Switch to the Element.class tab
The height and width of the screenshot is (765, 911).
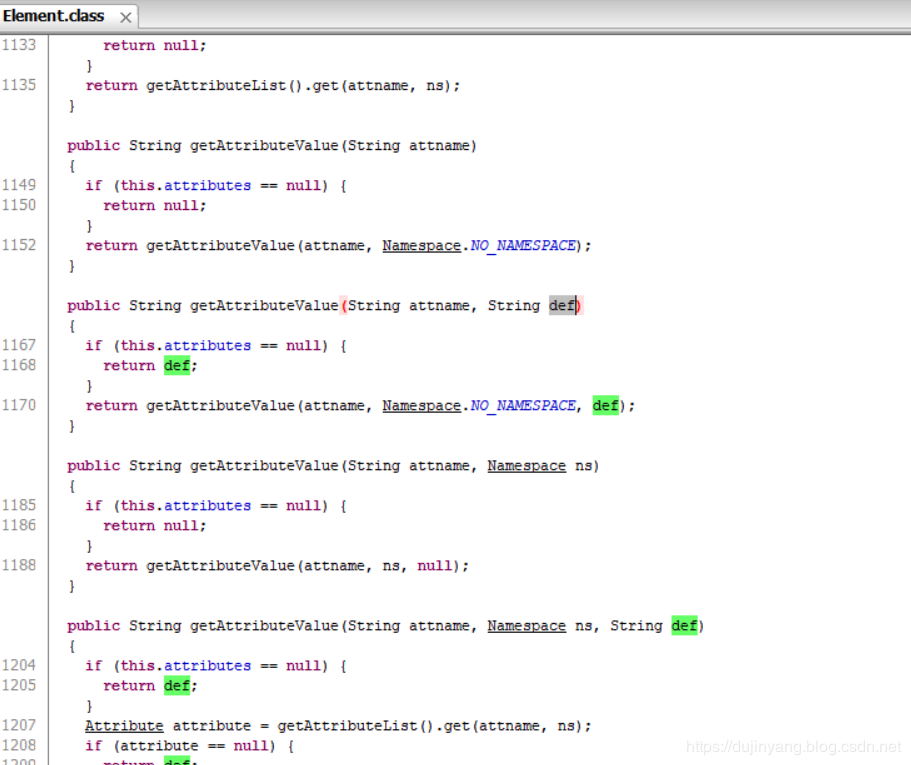54,16
